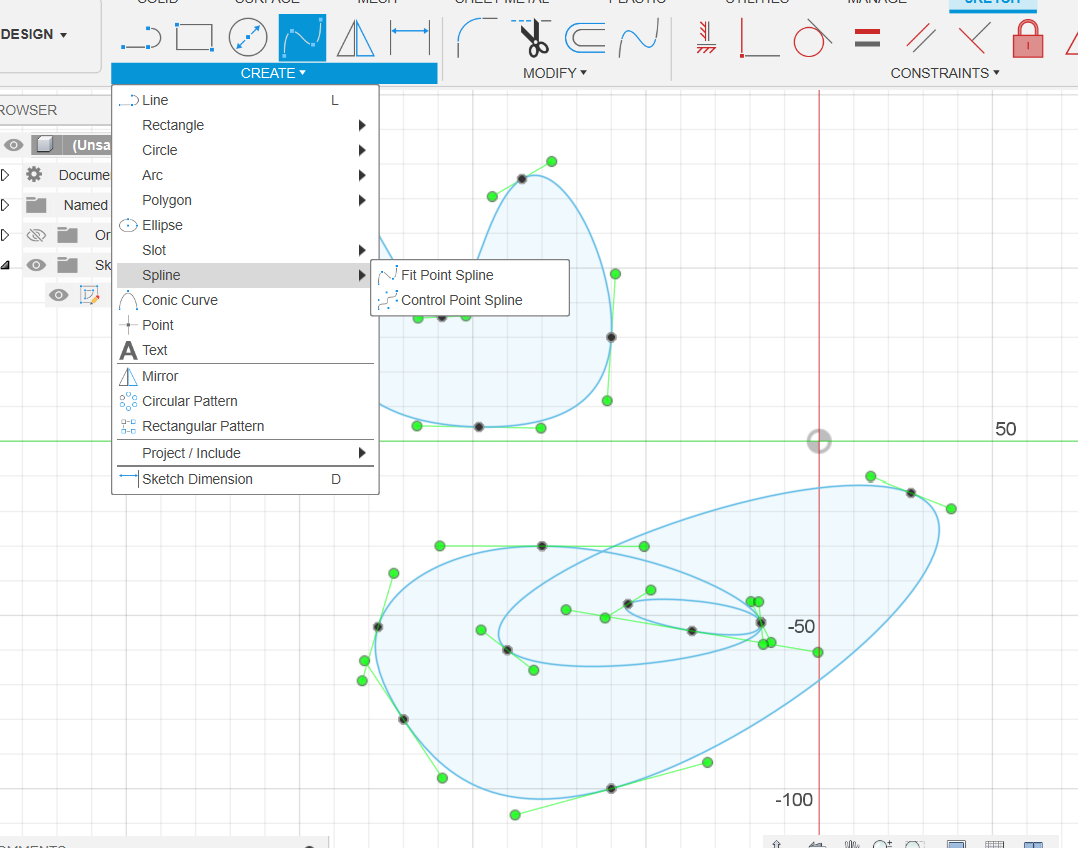Toggle visibility of the root component
Screen dimensions: 1078x848
tap(14, 145)
